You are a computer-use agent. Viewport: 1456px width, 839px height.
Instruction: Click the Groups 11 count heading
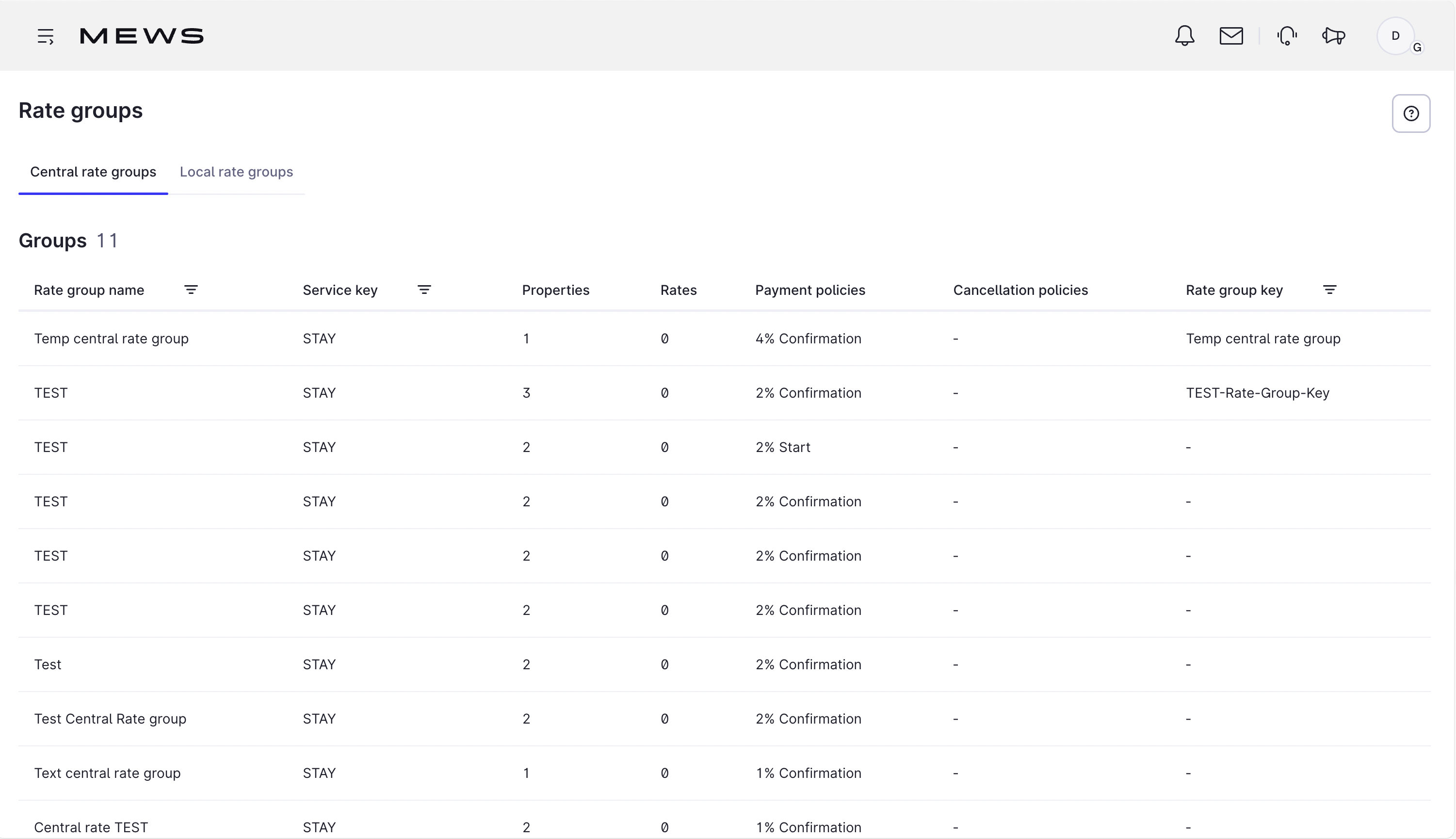pos(68,240)
